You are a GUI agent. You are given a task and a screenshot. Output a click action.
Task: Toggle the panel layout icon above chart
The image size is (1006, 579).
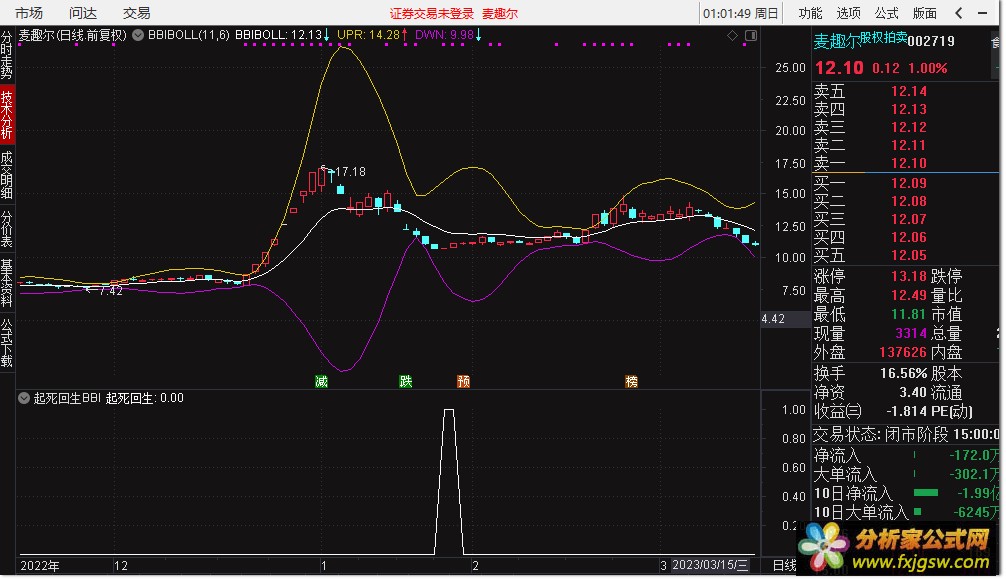click(x=751, y=35)
